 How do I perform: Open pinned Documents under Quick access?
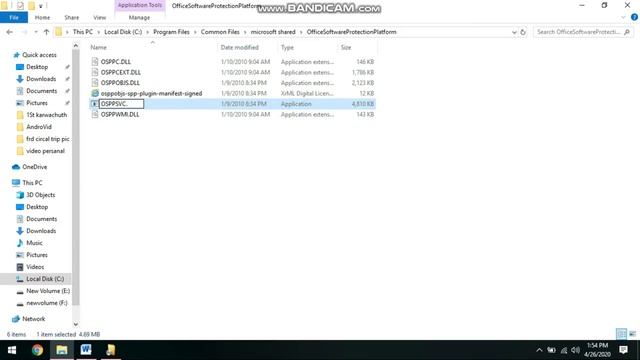click(41, 91)
